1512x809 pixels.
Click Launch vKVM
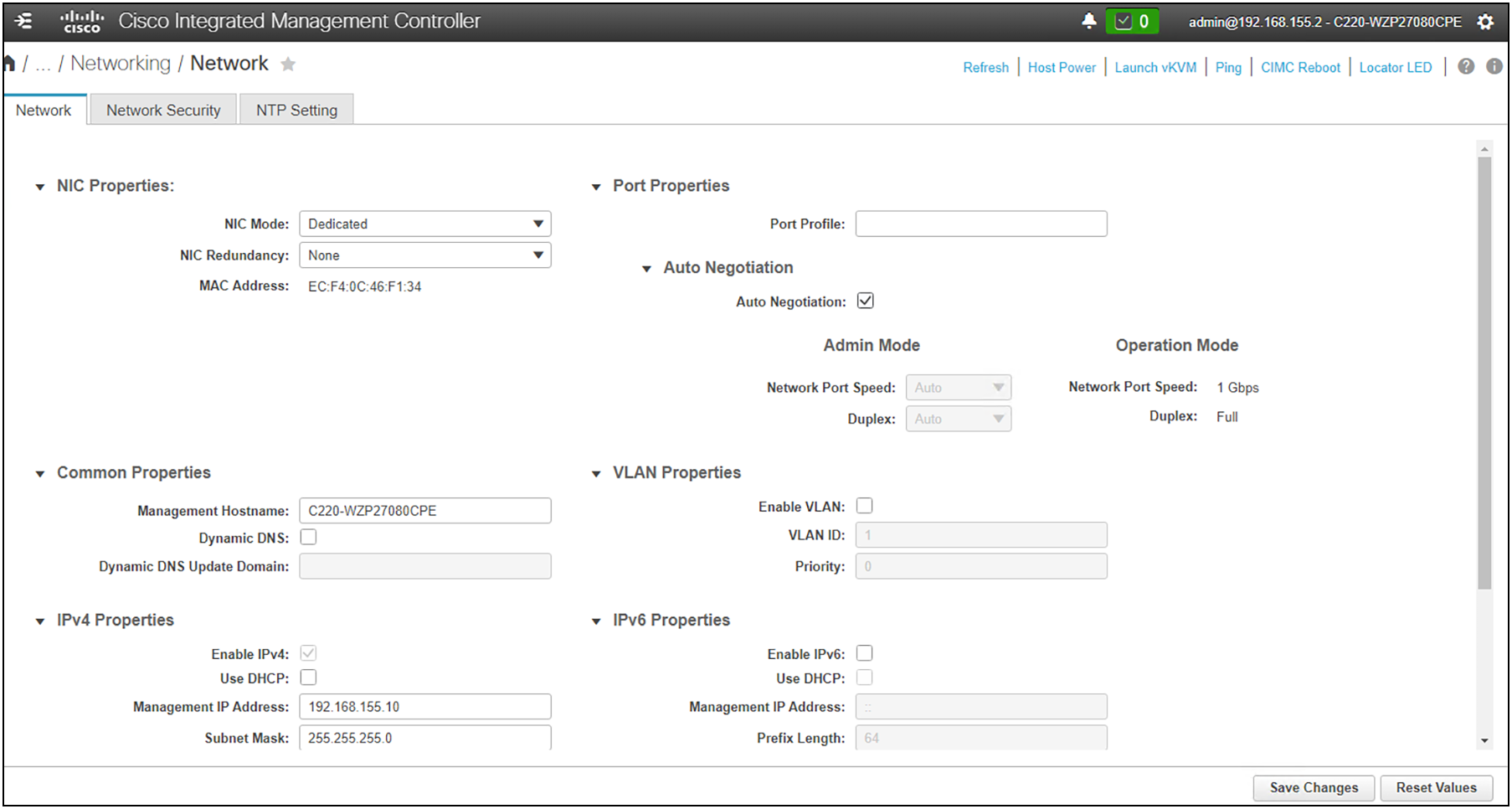coord(1155,67)
